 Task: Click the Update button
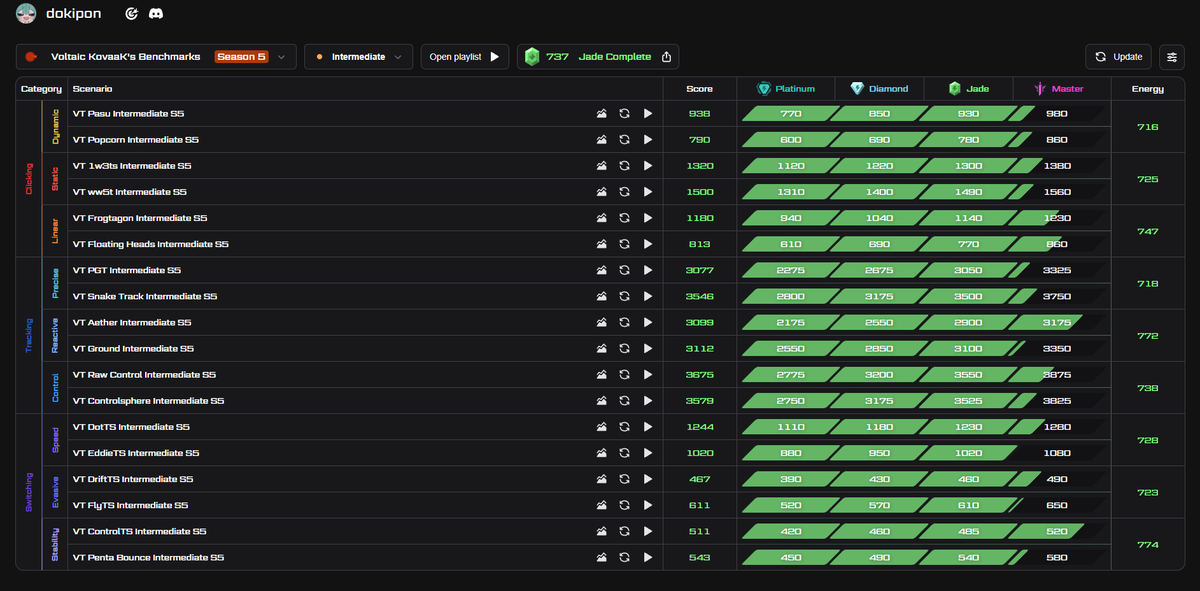1118,57
